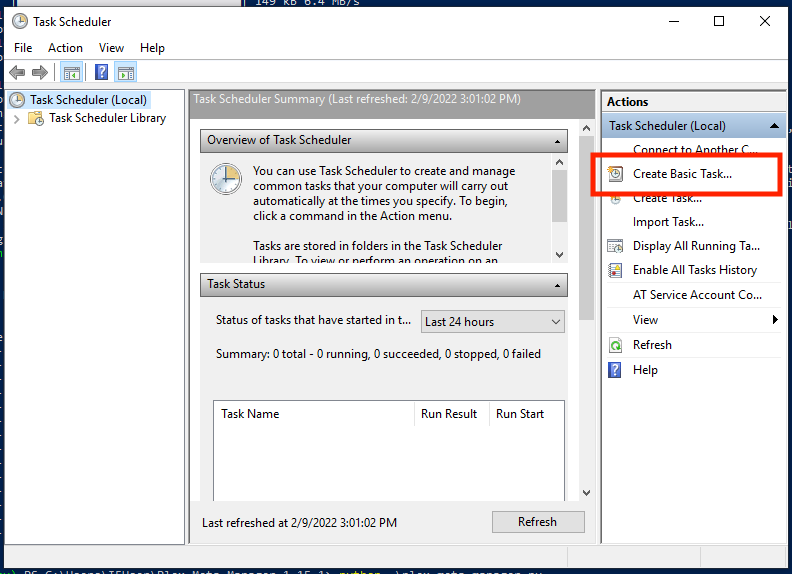The width and height of the screenshot is (792, 574).
Task: Click the green Refresh icon in Actions
Action: pyautogui.click(x=615, y=345)
